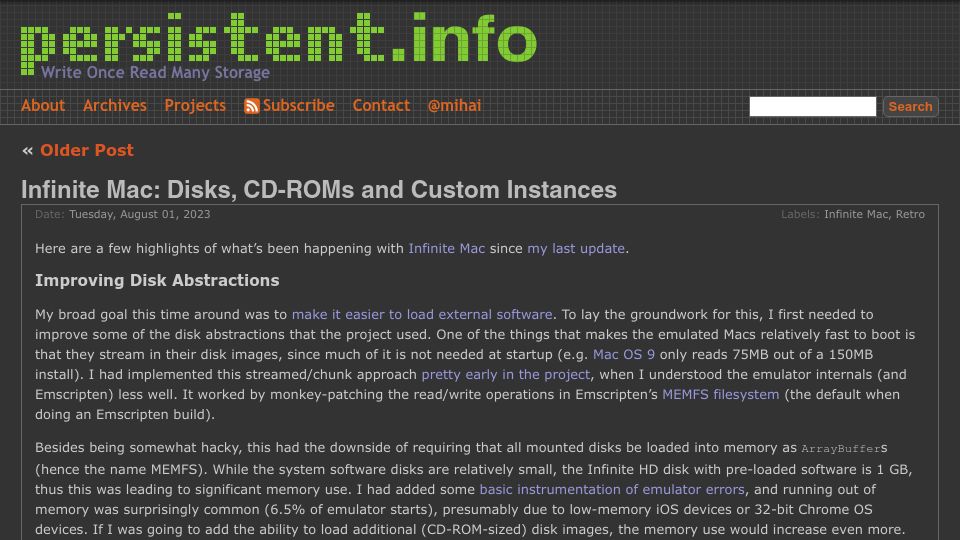960x540 pixels.
Task: Open the Contact page
Action: [381, 106]
